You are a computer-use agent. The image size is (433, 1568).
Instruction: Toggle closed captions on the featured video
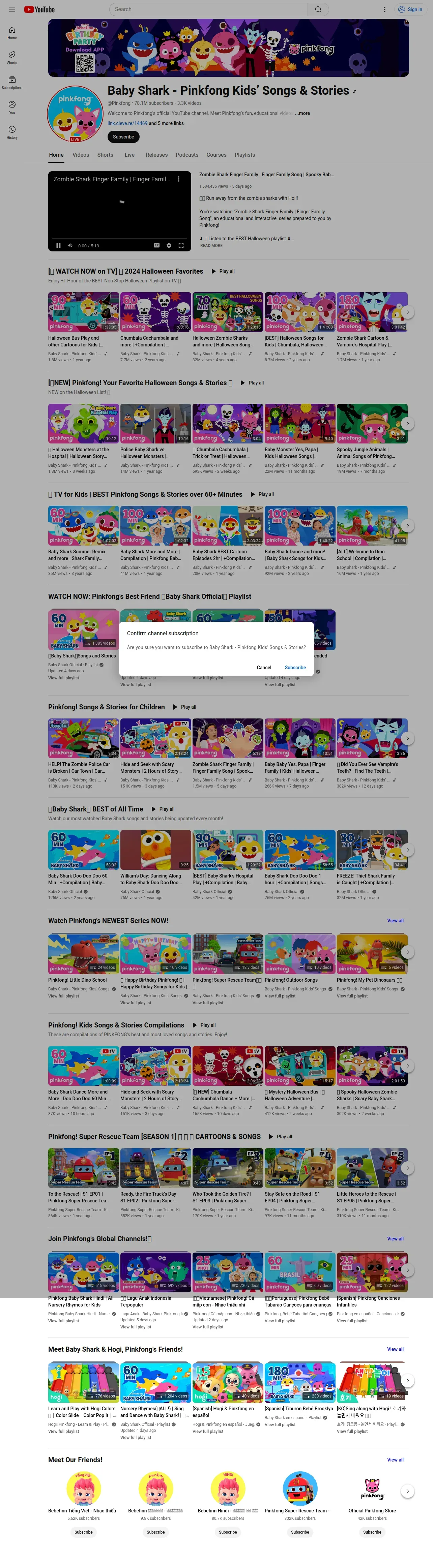(156, 245)
